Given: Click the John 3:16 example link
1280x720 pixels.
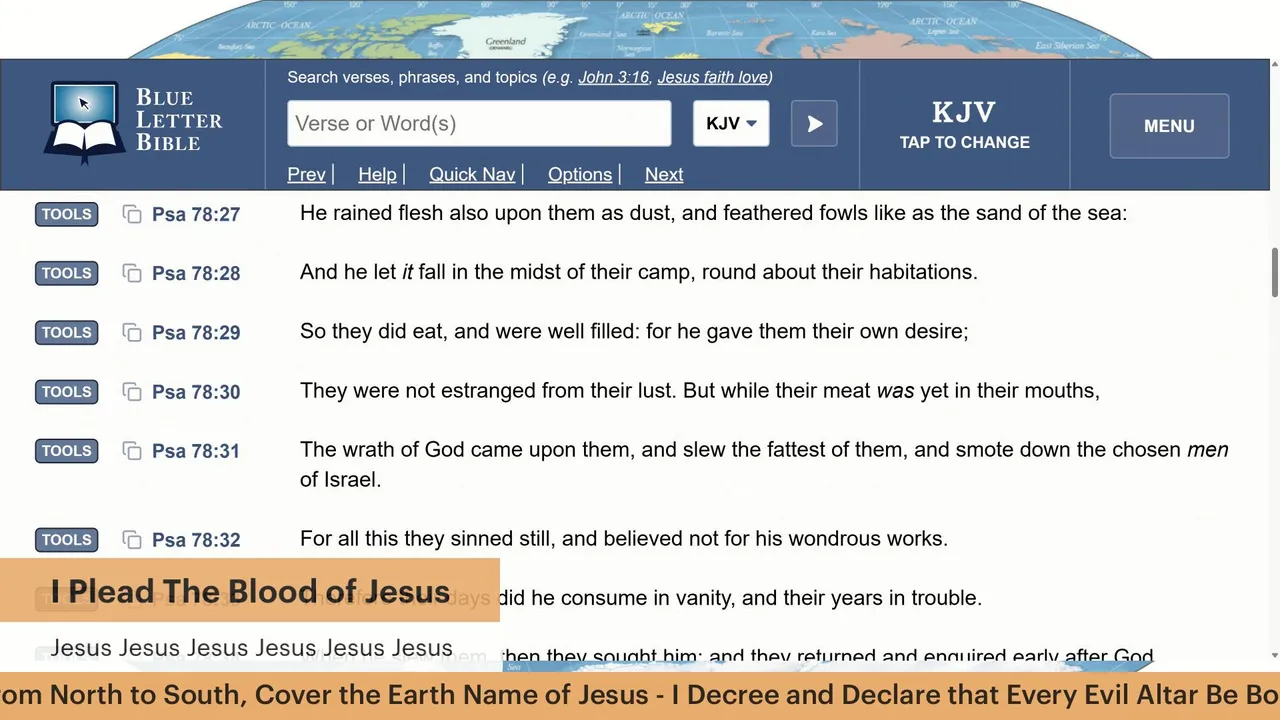Looking at the screenshot, I should click(613, 77).
